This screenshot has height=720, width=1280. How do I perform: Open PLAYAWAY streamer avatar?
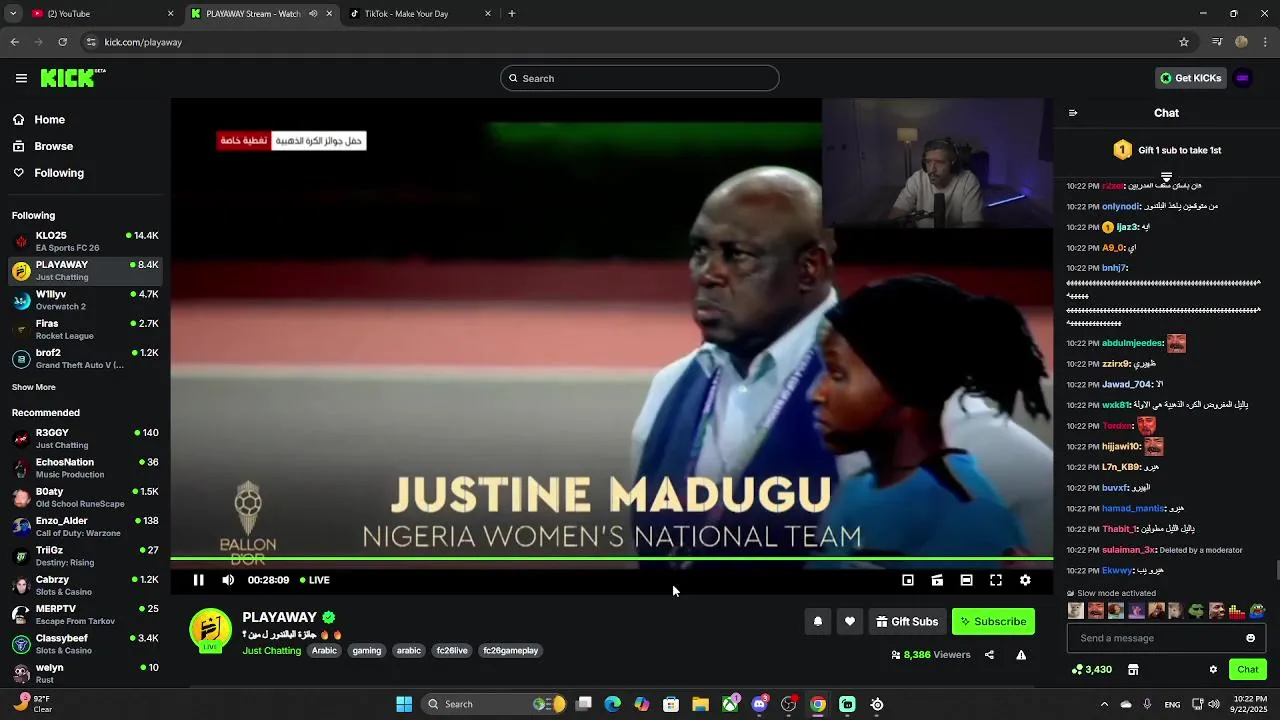(210, 630)
